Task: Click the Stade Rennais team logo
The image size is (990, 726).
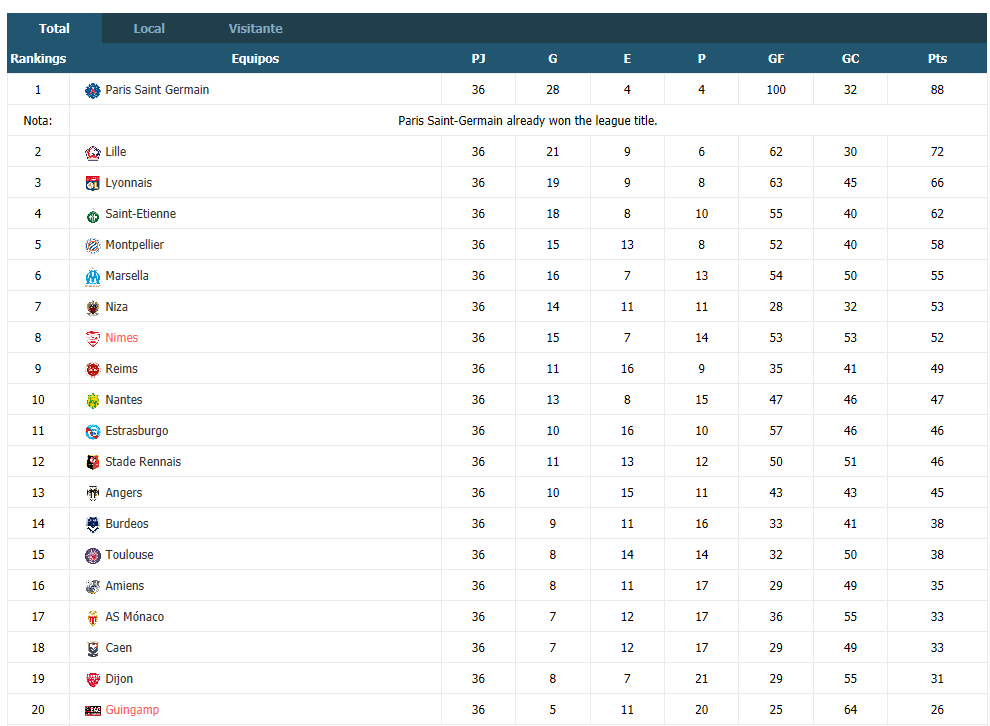Action: click(93, 462)
